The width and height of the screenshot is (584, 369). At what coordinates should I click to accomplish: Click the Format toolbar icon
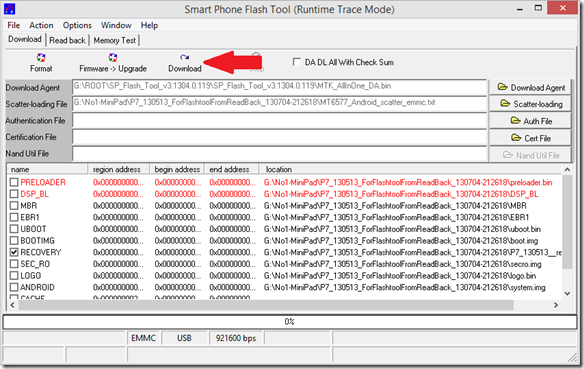(x=41, y=58)
